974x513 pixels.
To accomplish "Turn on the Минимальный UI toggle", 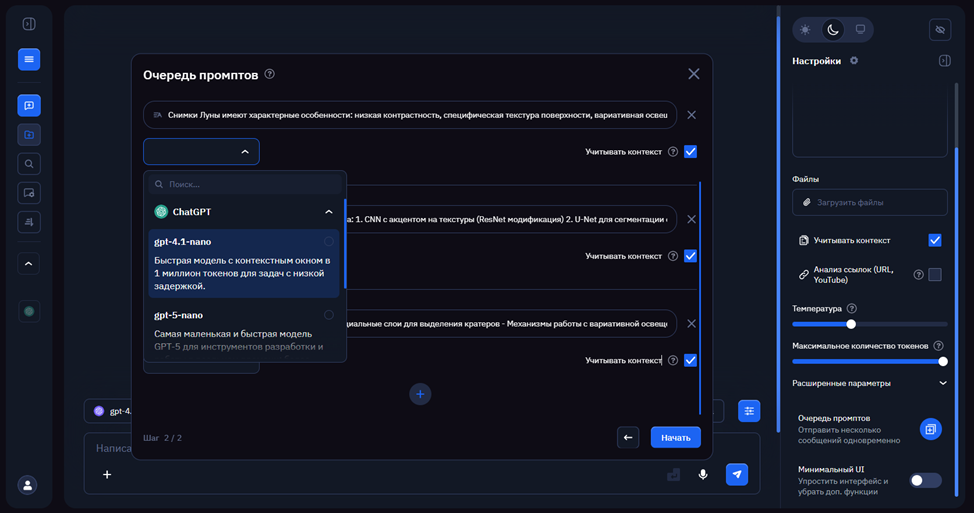I will pyautogui.click(x=925, y=481).
